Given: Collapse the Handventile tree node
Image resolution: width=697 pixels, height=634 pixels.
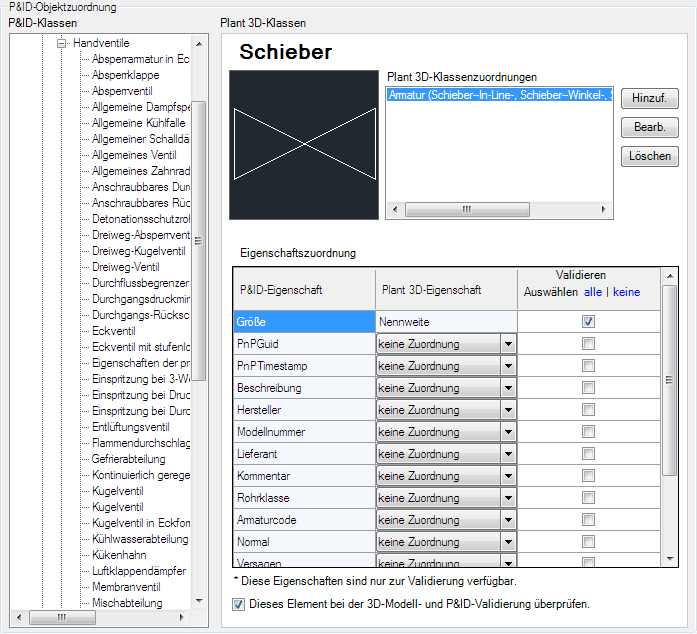Looking at the screenshot, I should click(61, 44).
